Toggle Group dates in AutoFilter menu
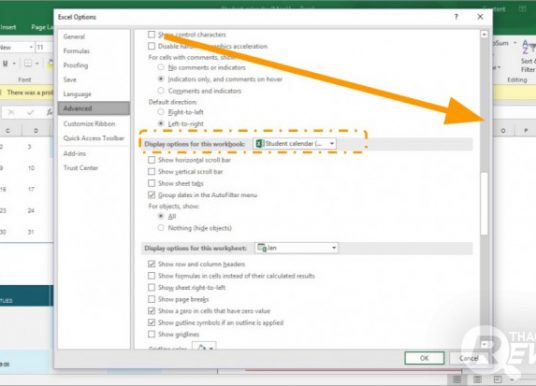 [151, 195]
